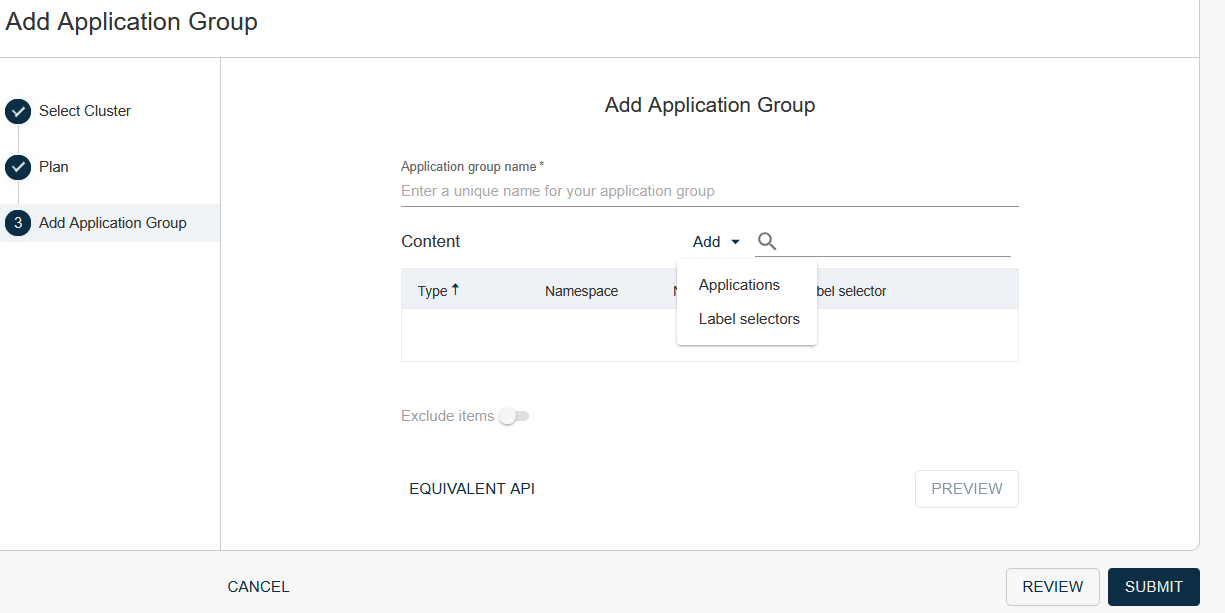This screenshot has width=1225, height=613.
Task: Go to the Select Cluster step
Action: (85, 111)
